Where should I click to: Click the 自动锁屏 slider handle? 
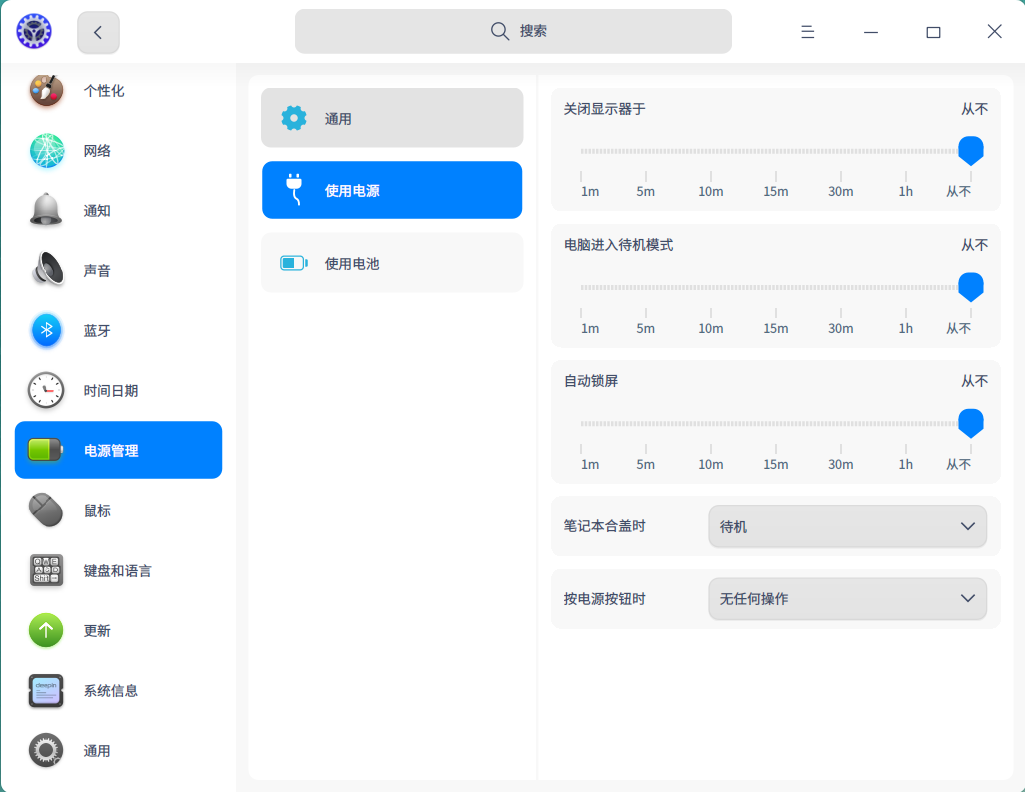[971, 423]
